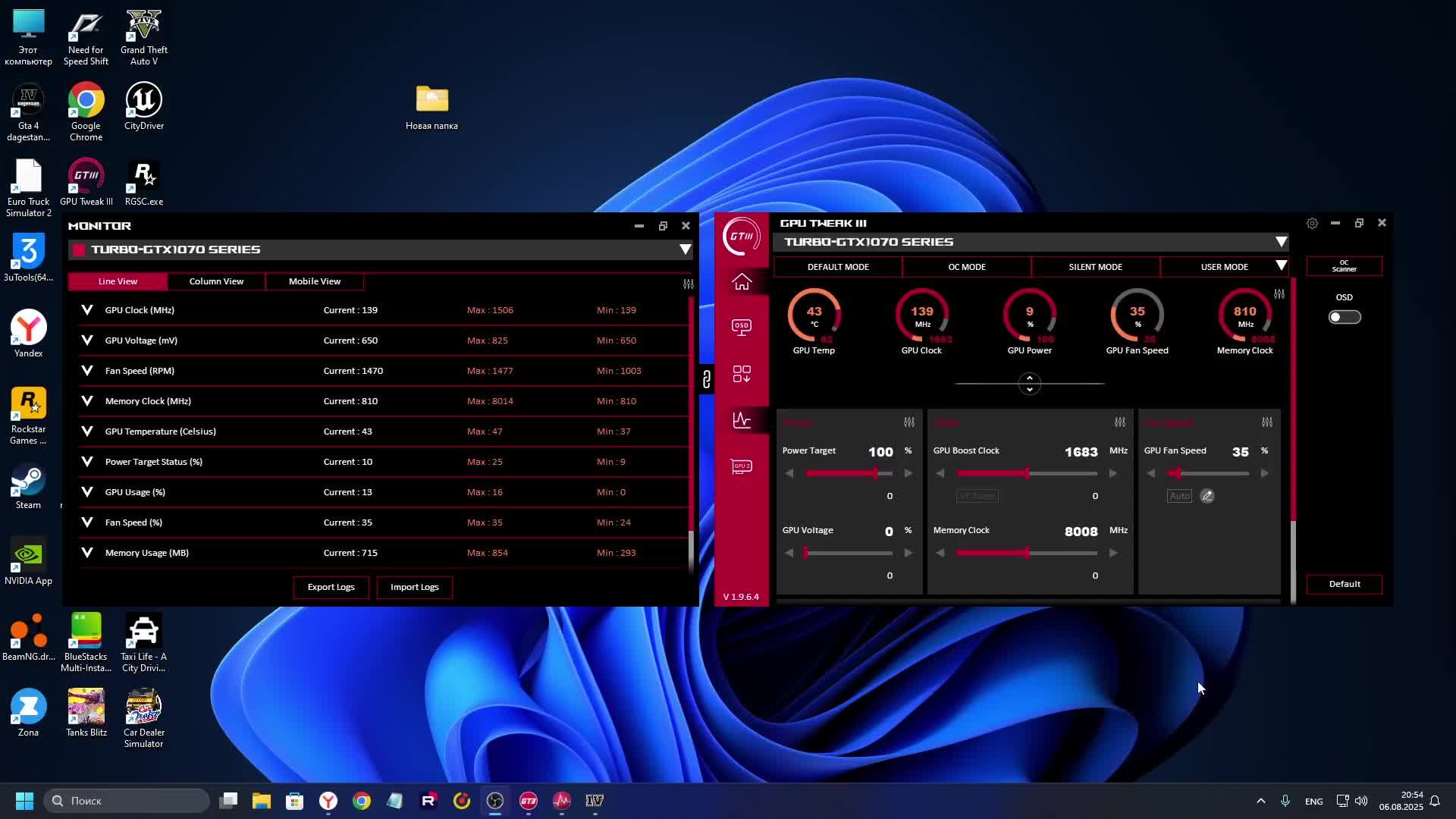Toggle the Auto fan speed button

[x=1179, y=496]
